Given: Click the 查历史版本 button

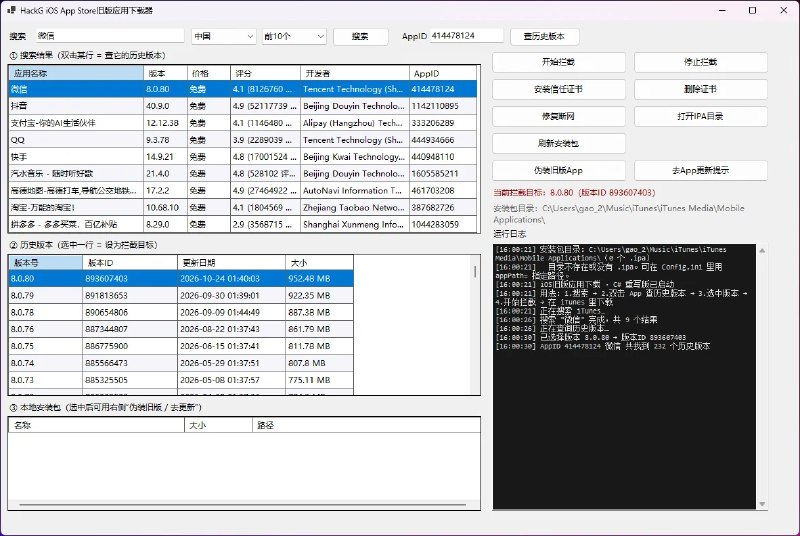Looking at the screenshot, I should (544, 36).
